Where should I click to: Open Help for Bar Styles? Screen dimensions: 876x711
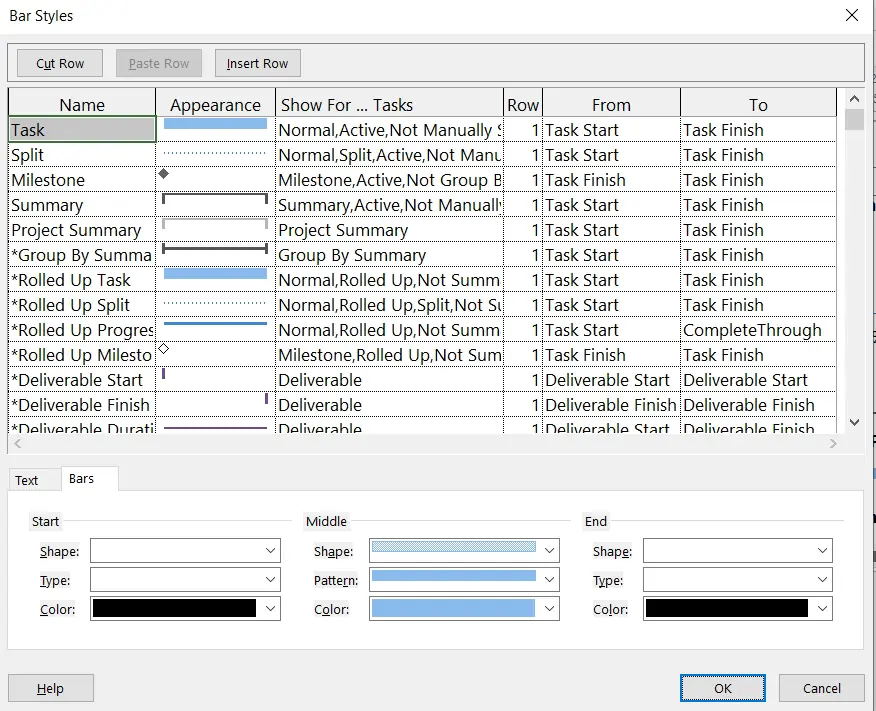(x=50, y=688)
